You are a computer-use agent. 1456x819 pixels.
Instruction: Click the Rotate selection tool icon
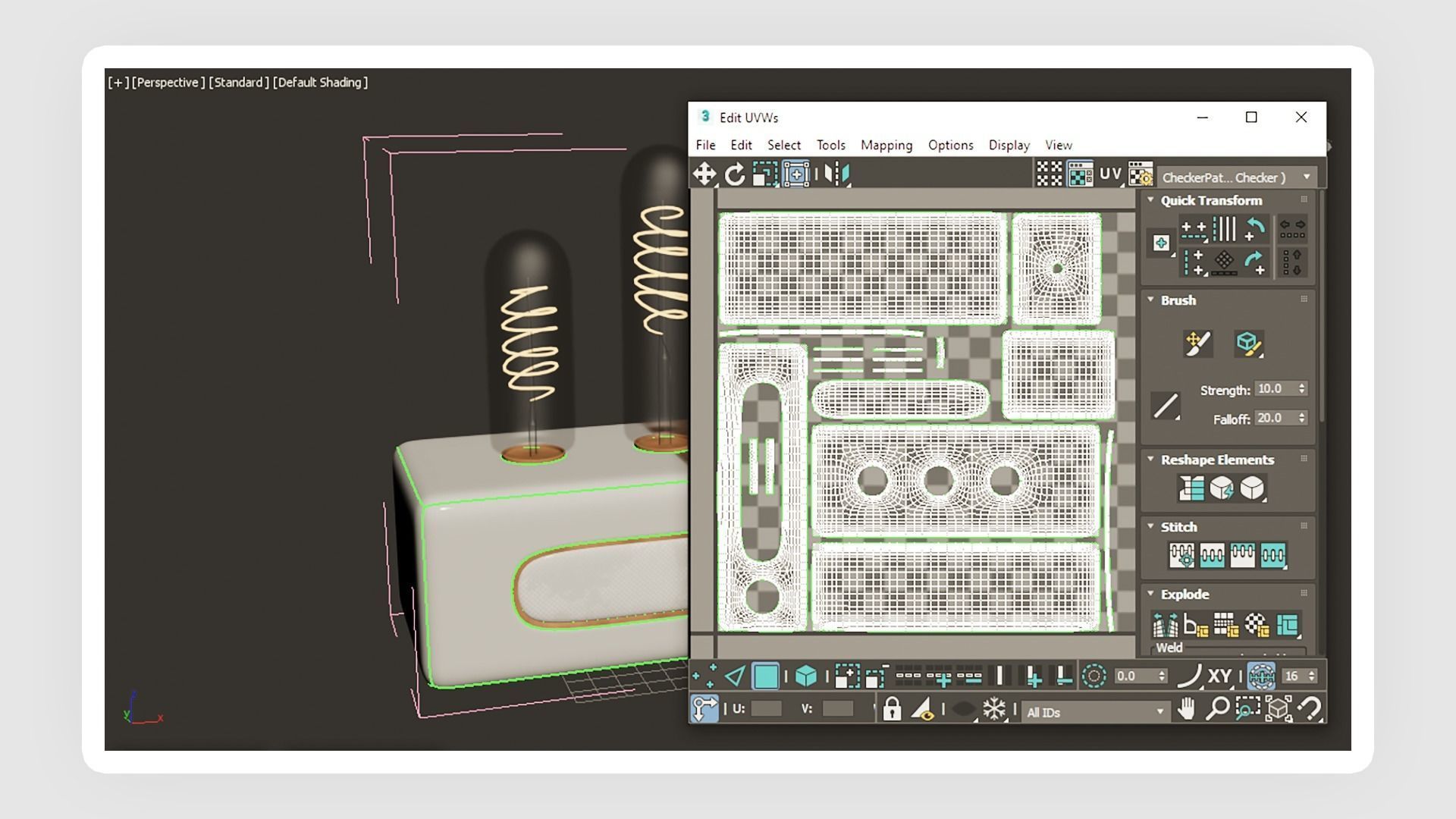tap(734, 175)
